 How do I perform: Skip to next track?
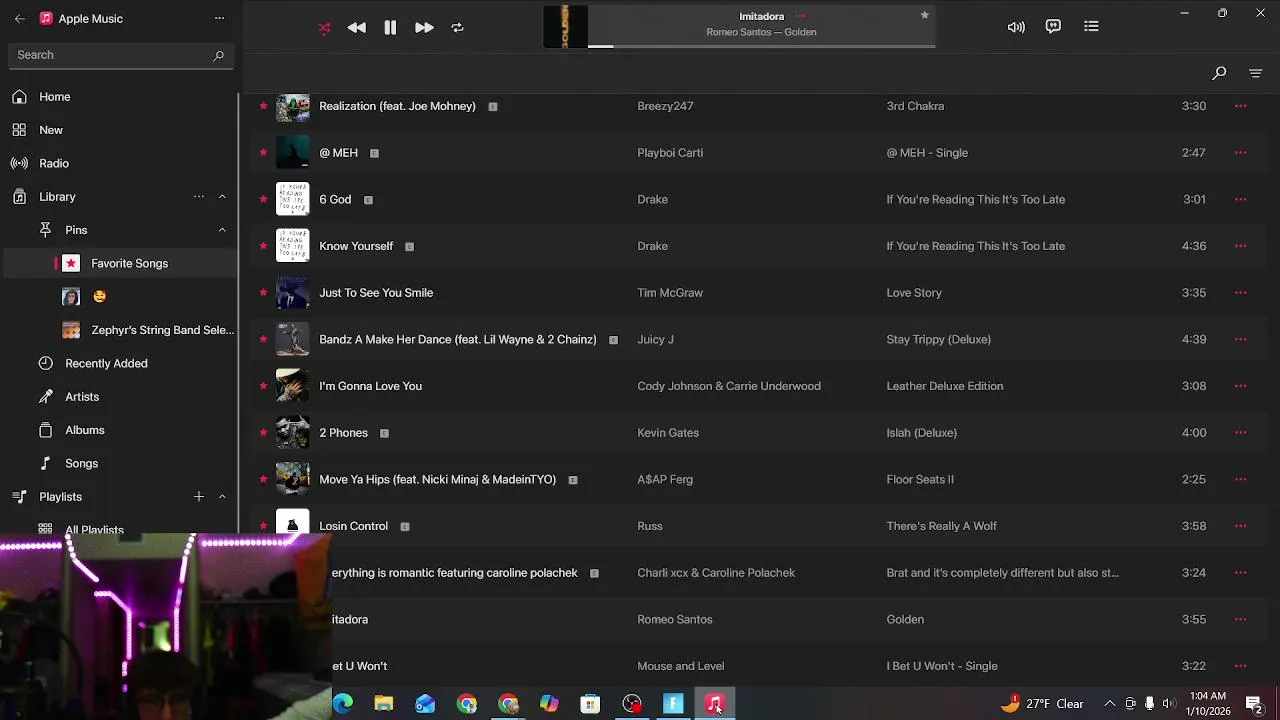[424, 28]
